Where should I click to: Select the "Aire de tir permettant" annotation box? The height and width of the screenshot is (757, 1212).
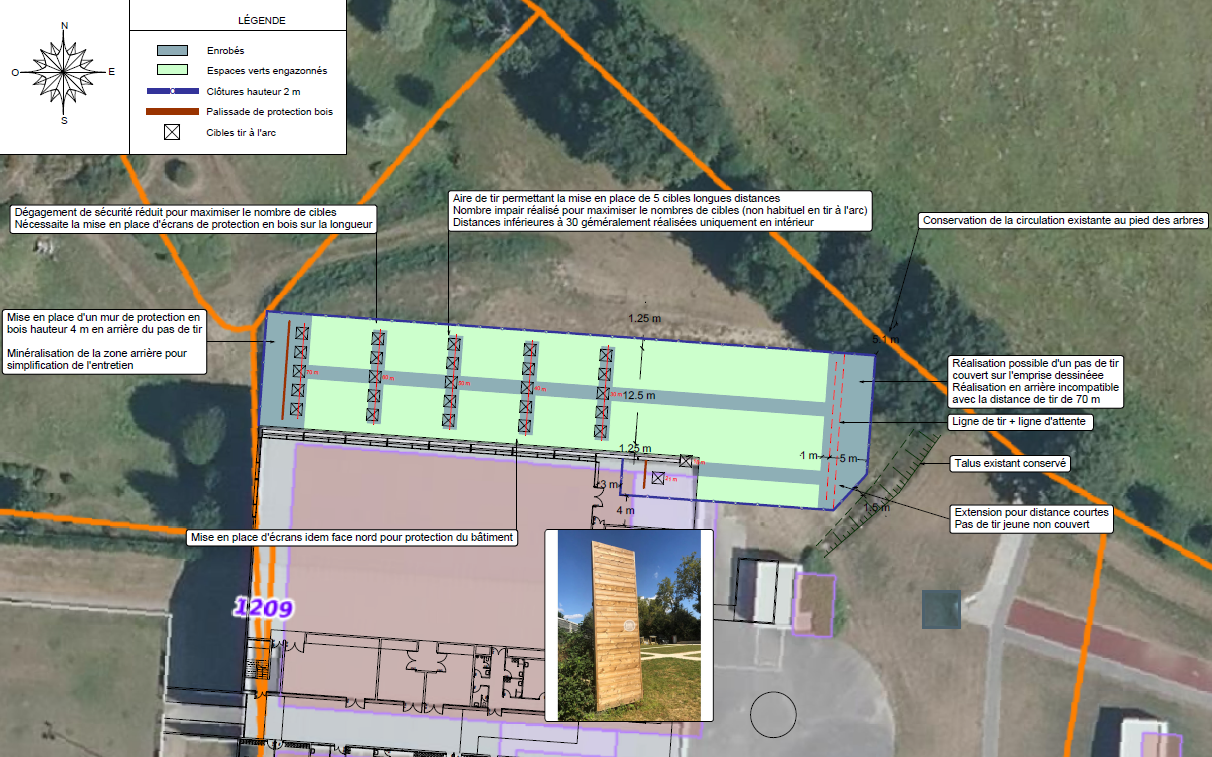tap(660, 211)
